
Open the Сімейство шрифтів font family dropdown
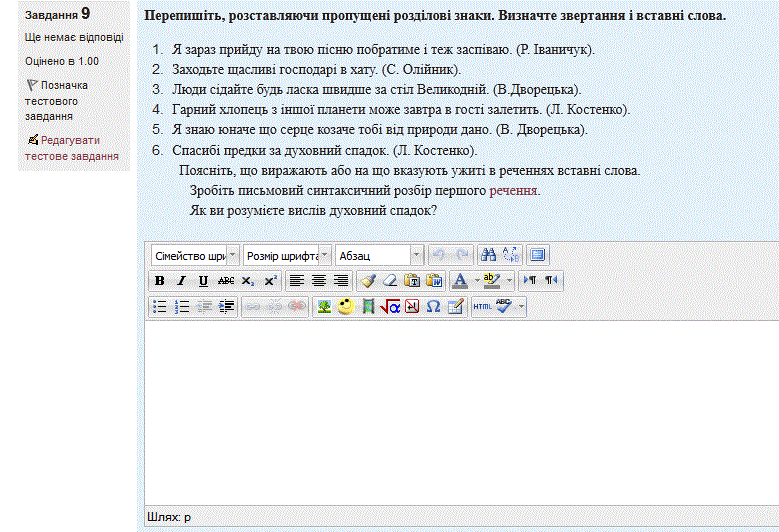[195, 255]
